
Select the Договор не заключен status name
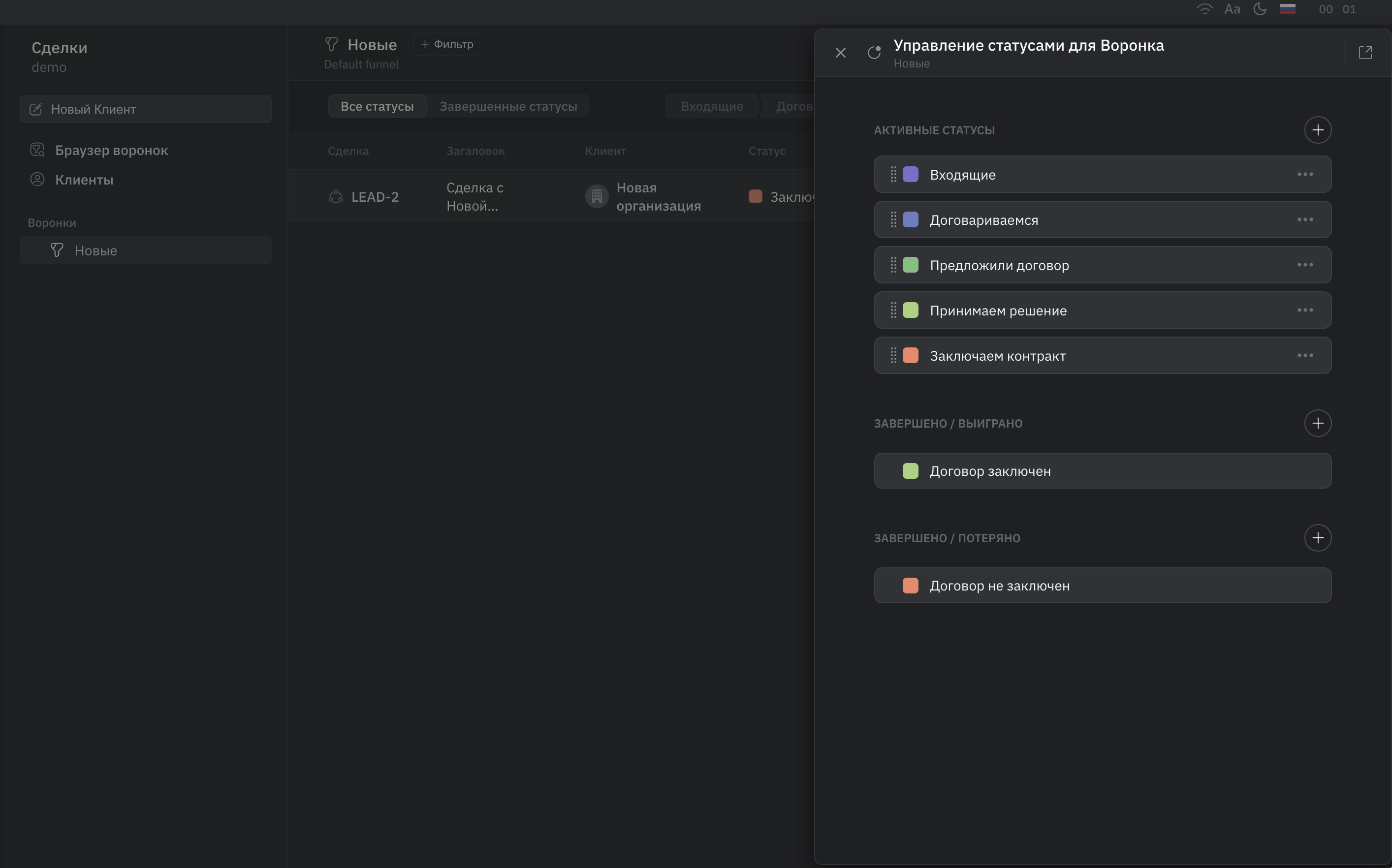(999, 586)
